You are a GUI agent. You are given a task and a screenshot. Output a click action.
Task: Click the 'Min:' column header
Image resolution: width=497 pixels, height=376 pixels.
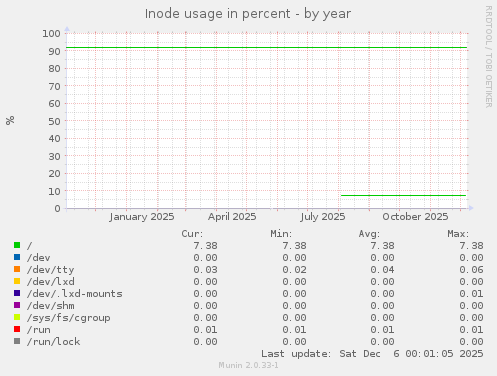coord(281,234)
